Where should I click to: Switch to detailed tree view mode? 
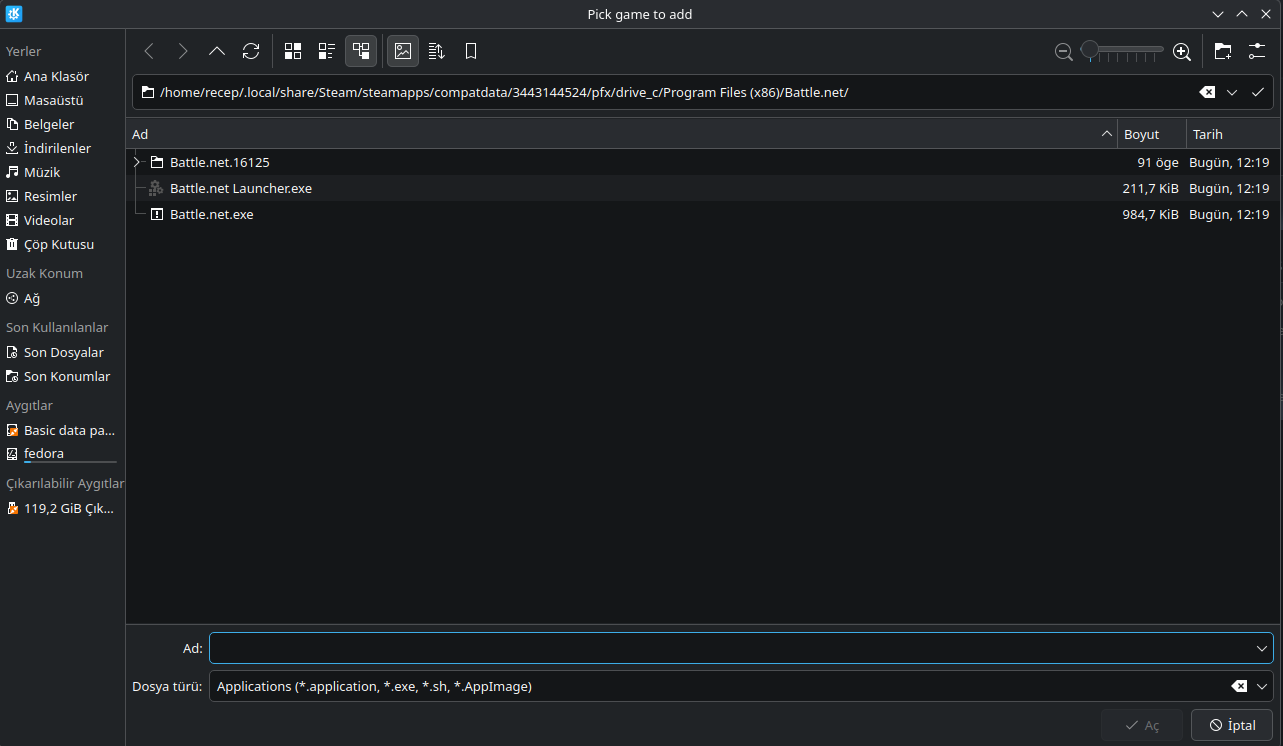point(361,51)
